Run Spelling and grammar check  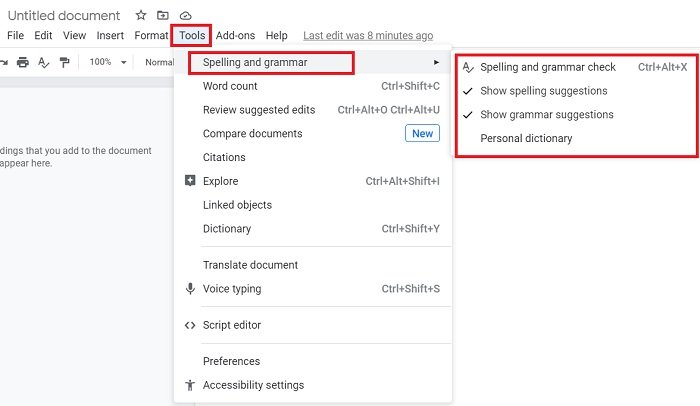(576, 67)
